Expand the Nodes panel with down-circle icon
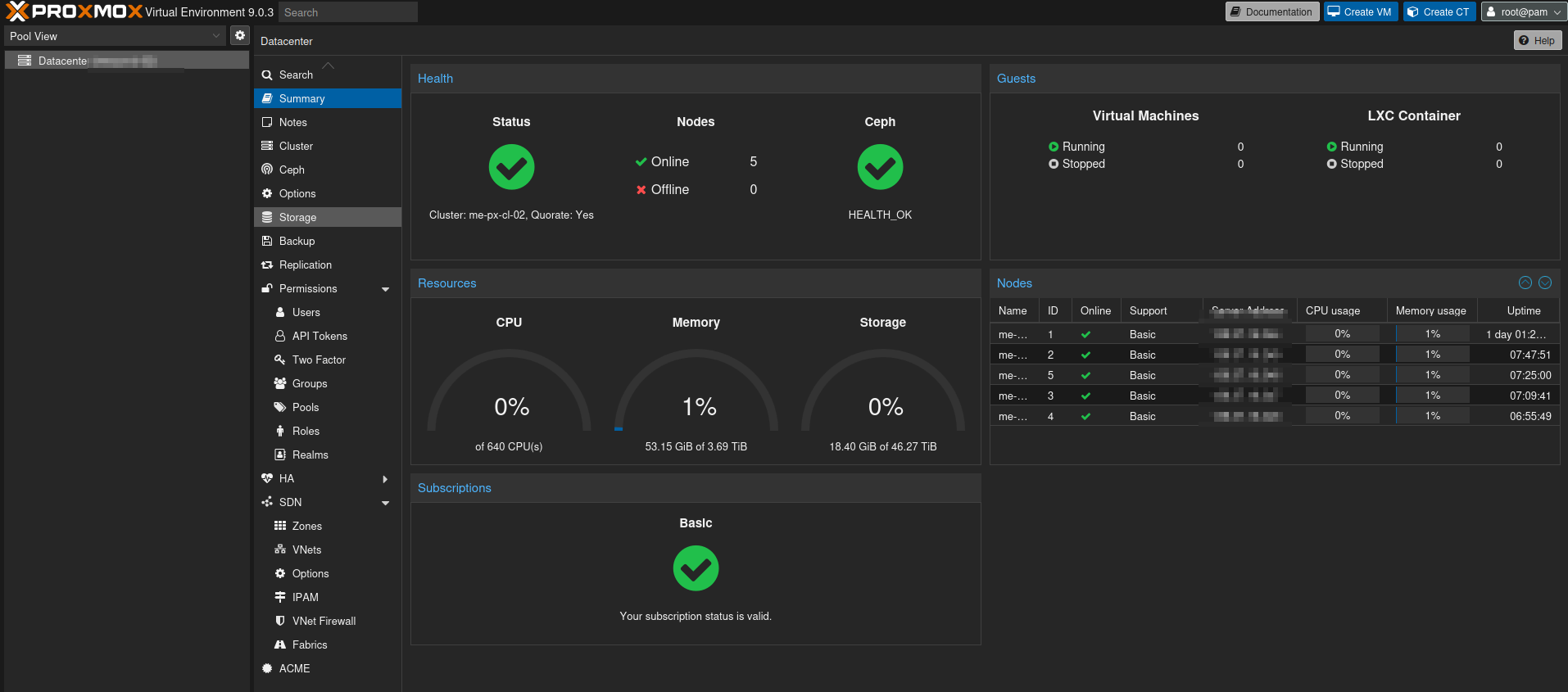Viewport: 1568px width, 692px height. (x=1545, y=283)
